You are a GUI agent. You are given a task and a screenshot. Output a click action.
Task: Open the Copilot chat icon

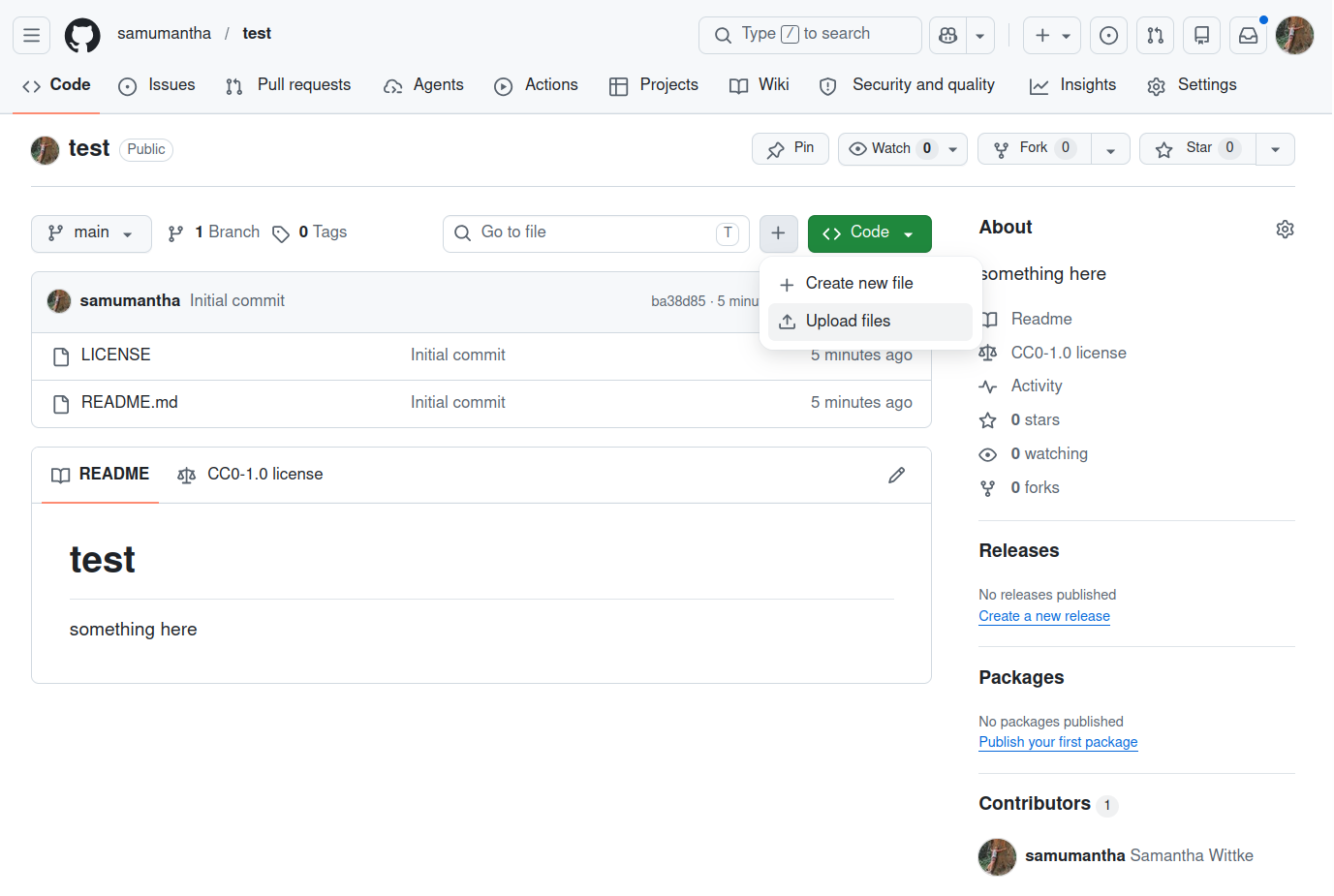tap(947, 36)
